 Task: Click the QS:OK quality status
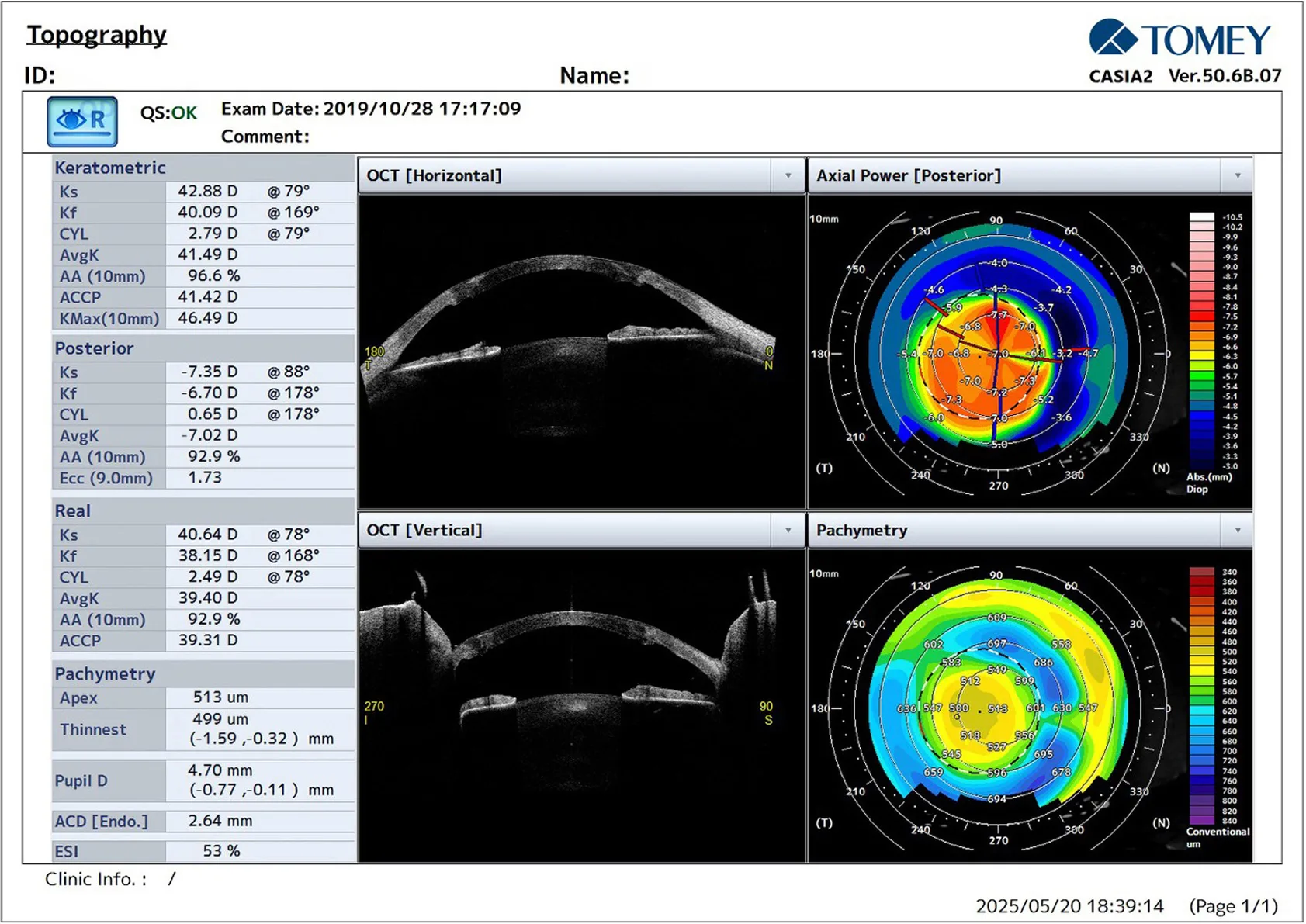pos(168,113)
